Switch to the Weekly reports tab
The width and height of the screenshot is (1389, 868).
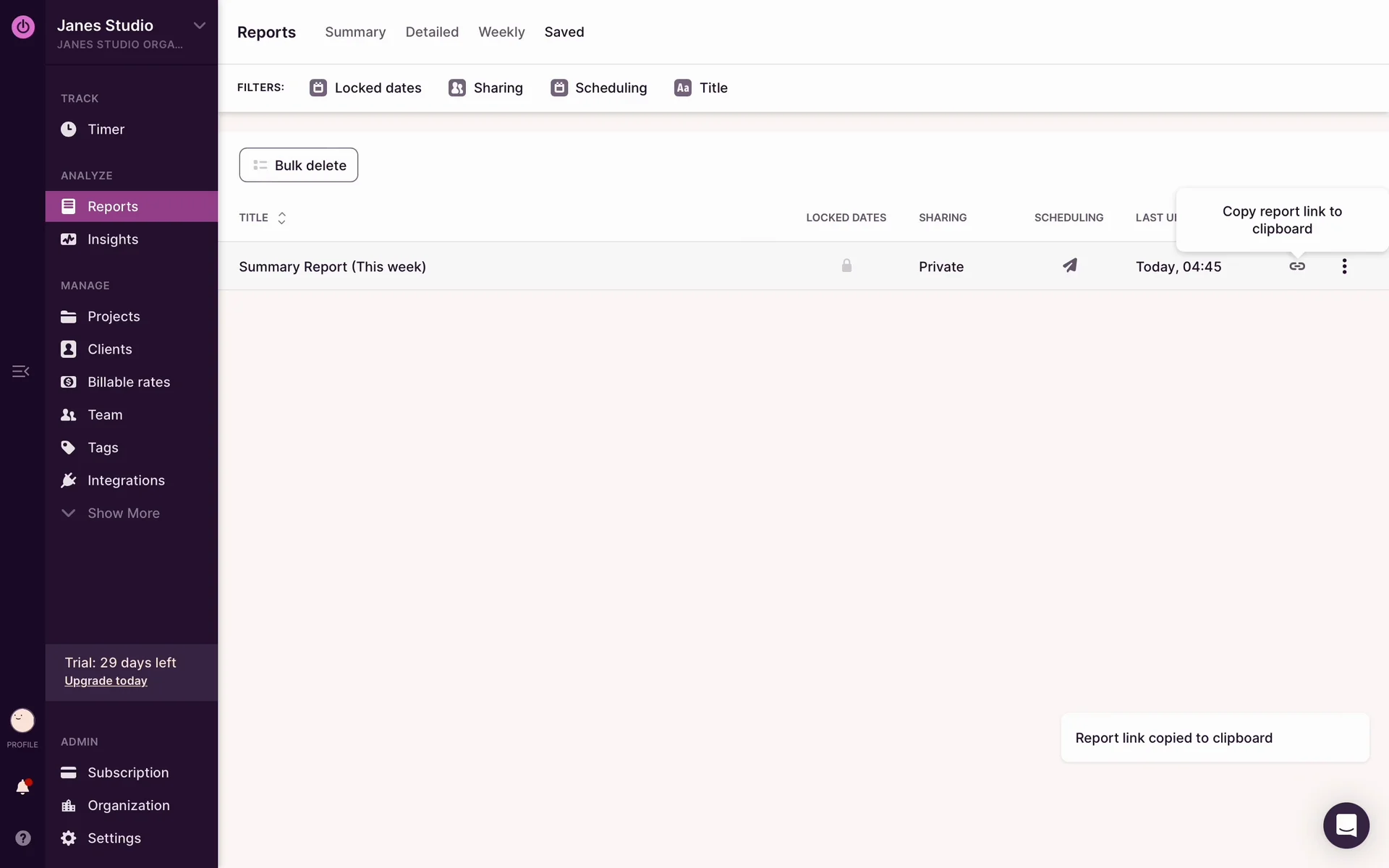click(501, 32)
